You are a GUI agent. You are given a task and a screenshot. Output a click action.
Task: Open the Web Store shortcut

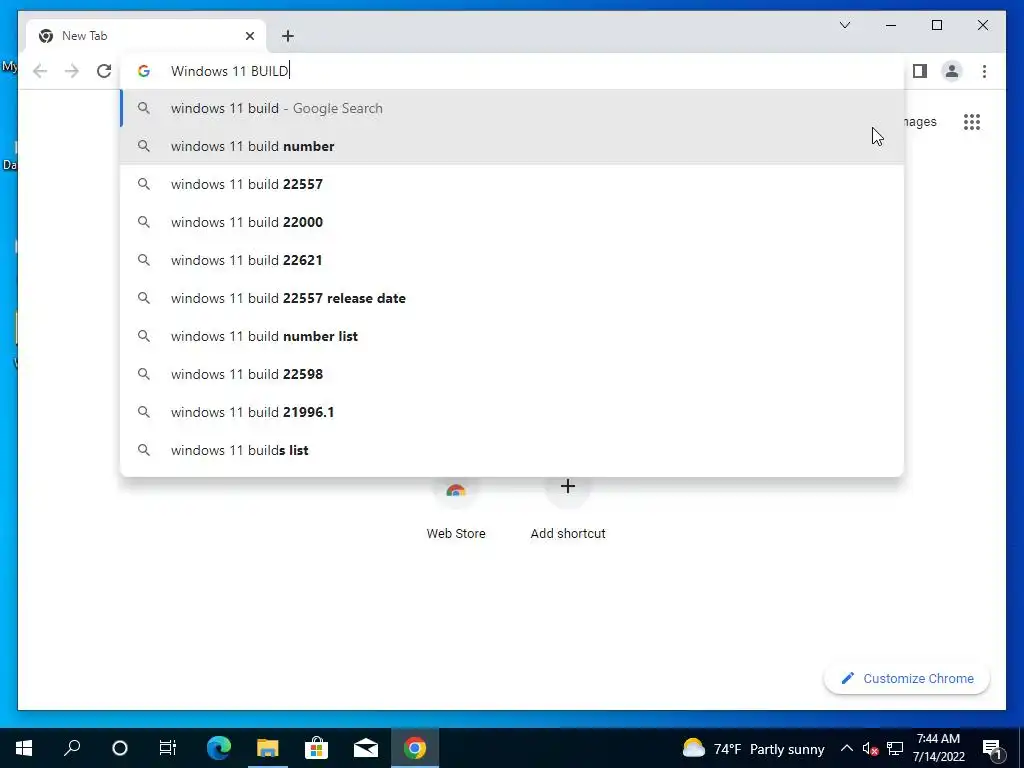click(456, 511)
